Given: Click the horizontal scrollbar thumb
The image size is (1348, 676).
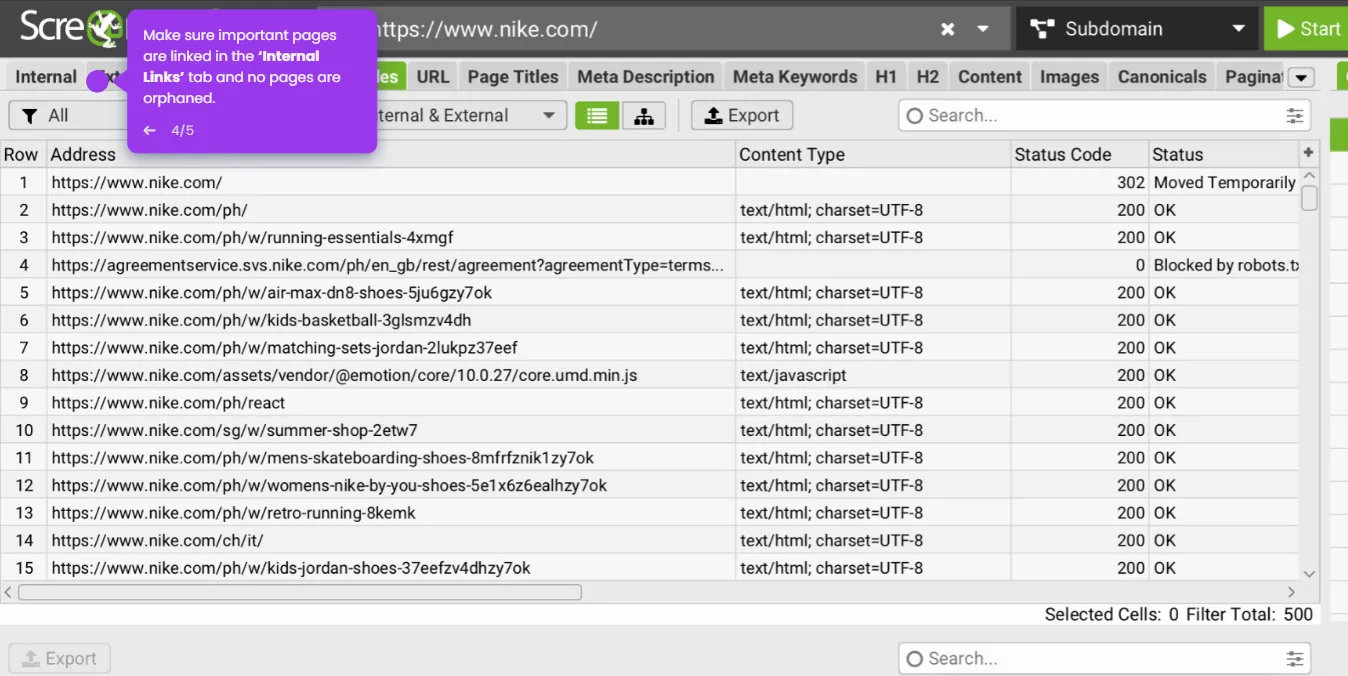Looking at the screenshot, I should [x=300, y=592].
